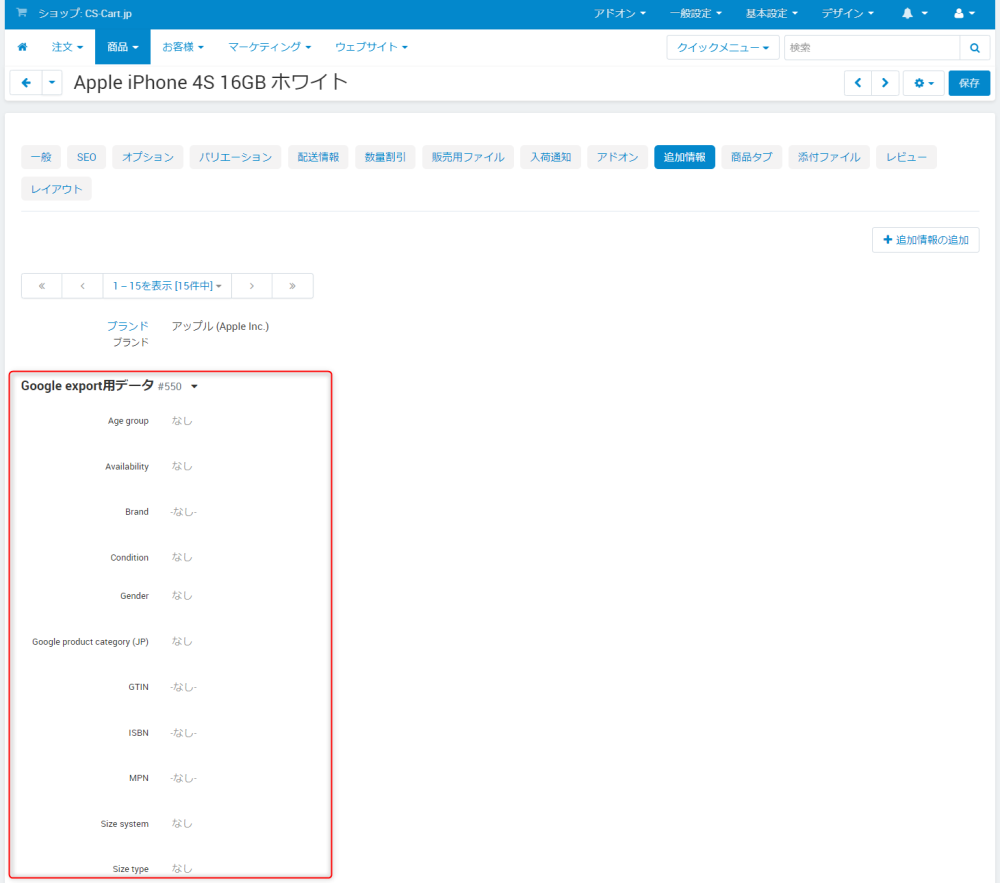
Task: Switch to the 商品タブ tab
Action: coord(751,157)
